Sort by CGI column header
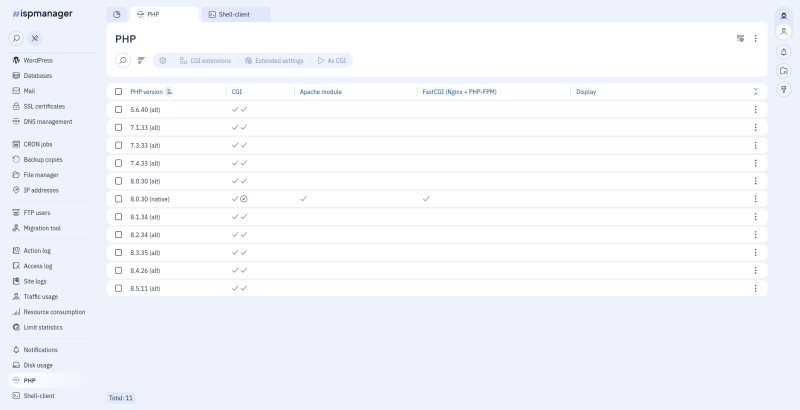This screenshot has width=800, height=410. click(x=237, y=92)
